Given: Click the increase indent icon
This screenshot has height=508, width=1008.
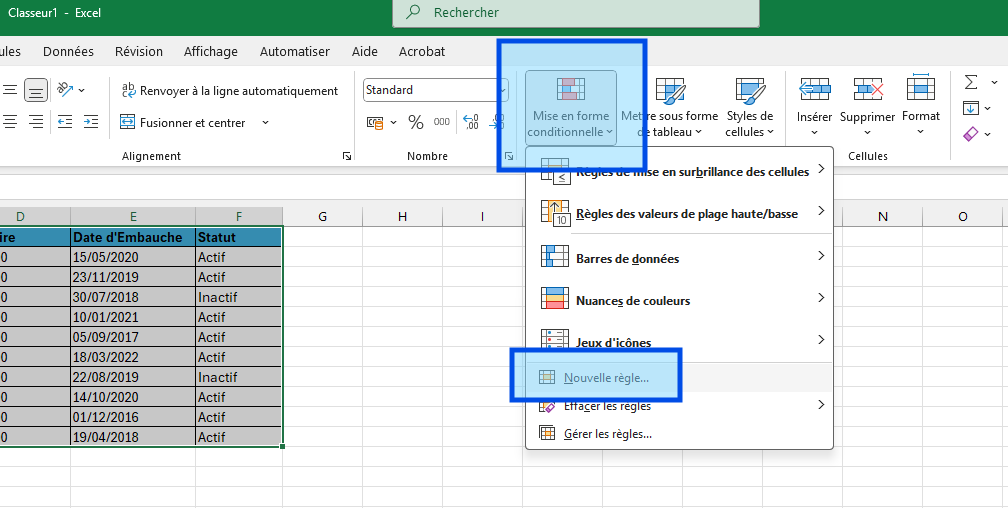Looking at the screenshot, I should coord(91,121).
